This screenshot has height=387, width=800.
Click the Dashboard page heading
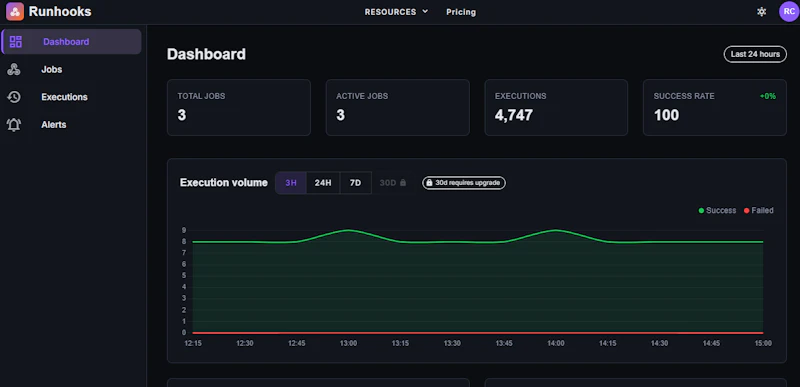pos(206,54)
